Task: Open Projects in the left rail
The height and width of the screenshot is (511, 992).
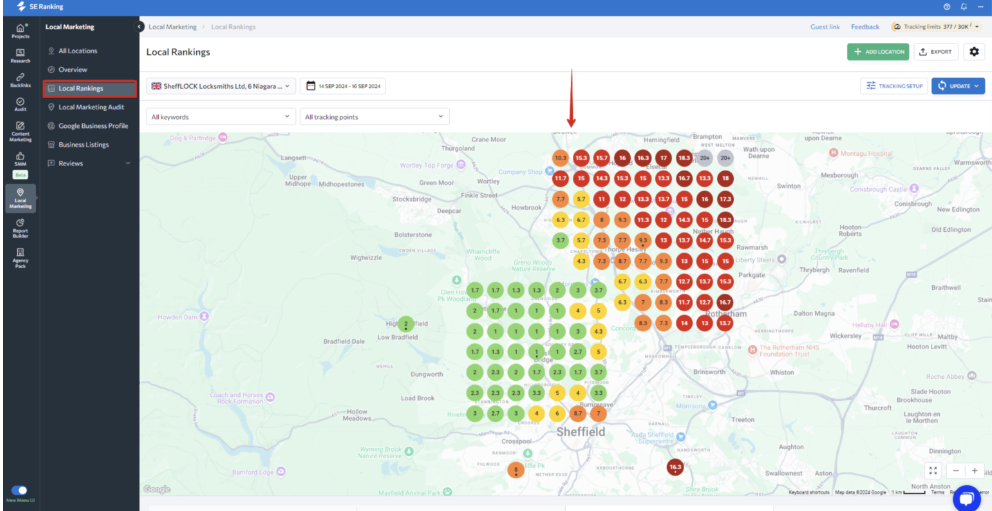Action: [x=20, y=31]
